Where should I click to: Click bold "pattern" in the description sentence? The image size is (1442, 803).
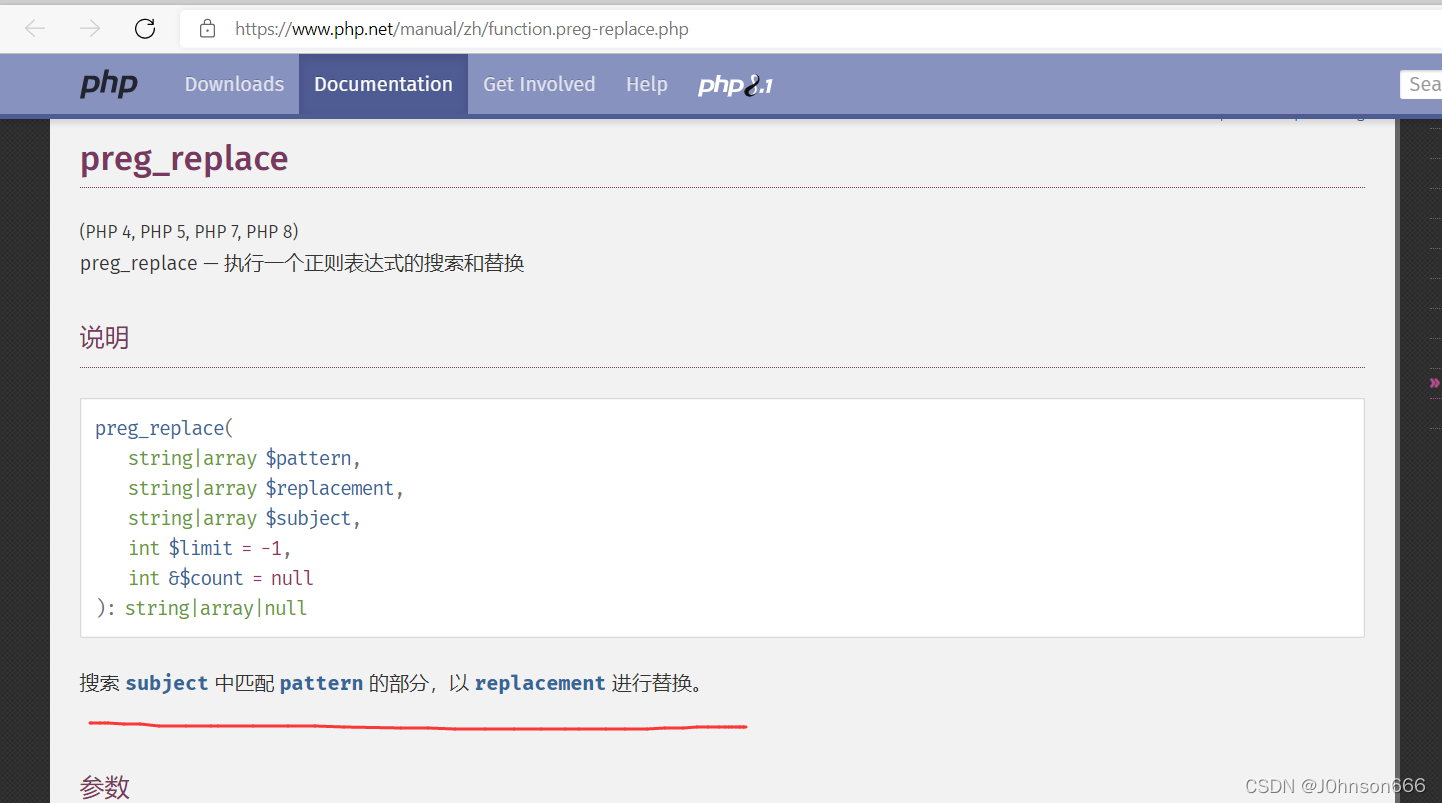(321, 683)
